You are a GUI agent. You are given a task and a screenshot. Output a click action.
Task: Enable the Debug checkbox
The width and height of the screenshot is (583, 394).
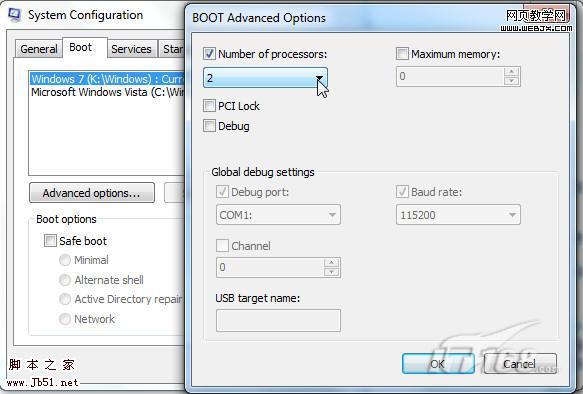[209, 126]
